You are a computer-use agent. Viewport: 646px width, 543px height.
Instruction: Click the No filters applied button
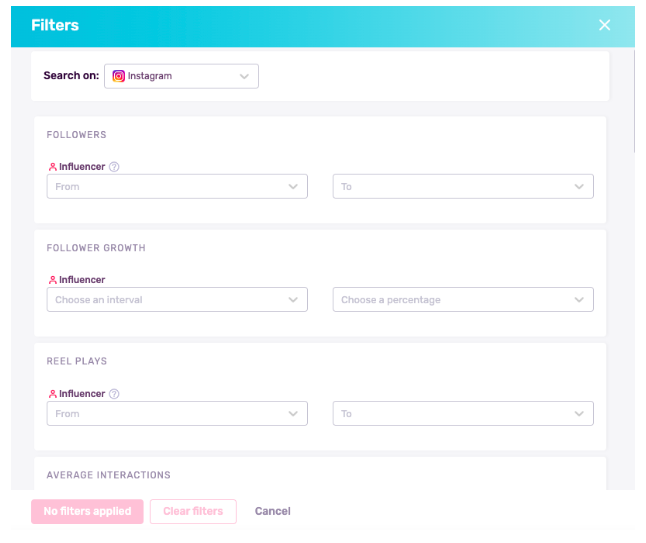[87, 511]
